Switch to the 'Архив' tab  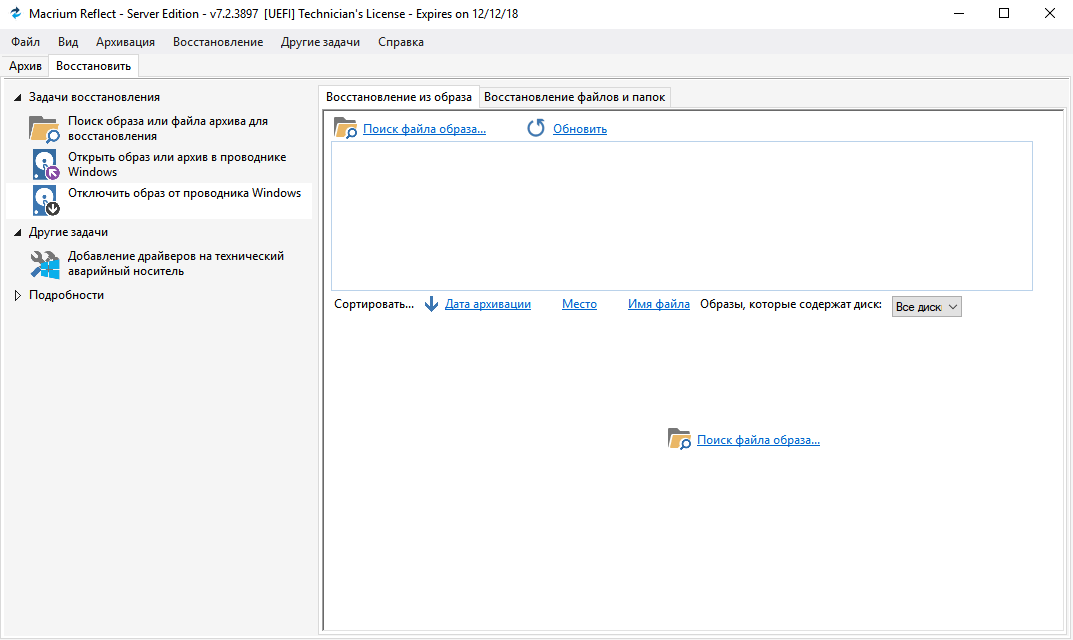point(25,66)
